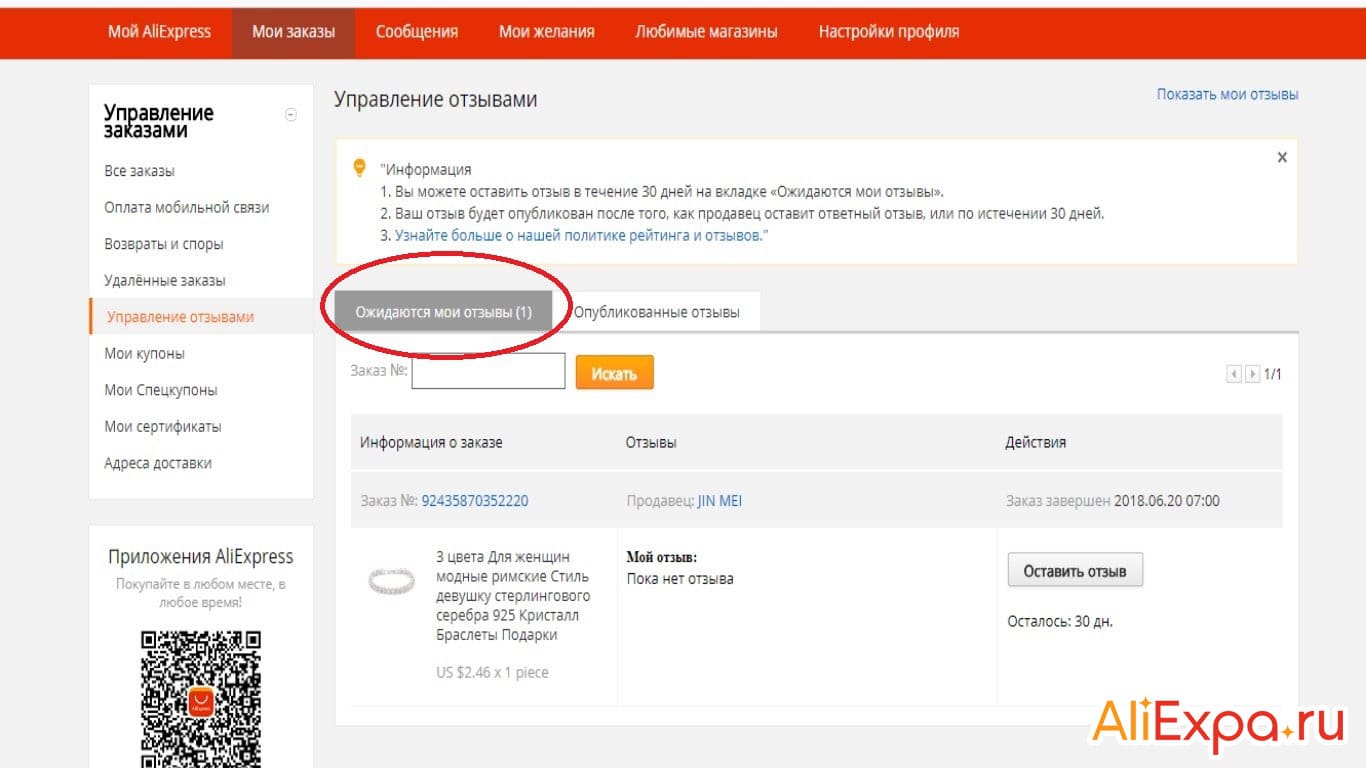Open Мои желания in top navigation

pos(547,32)
